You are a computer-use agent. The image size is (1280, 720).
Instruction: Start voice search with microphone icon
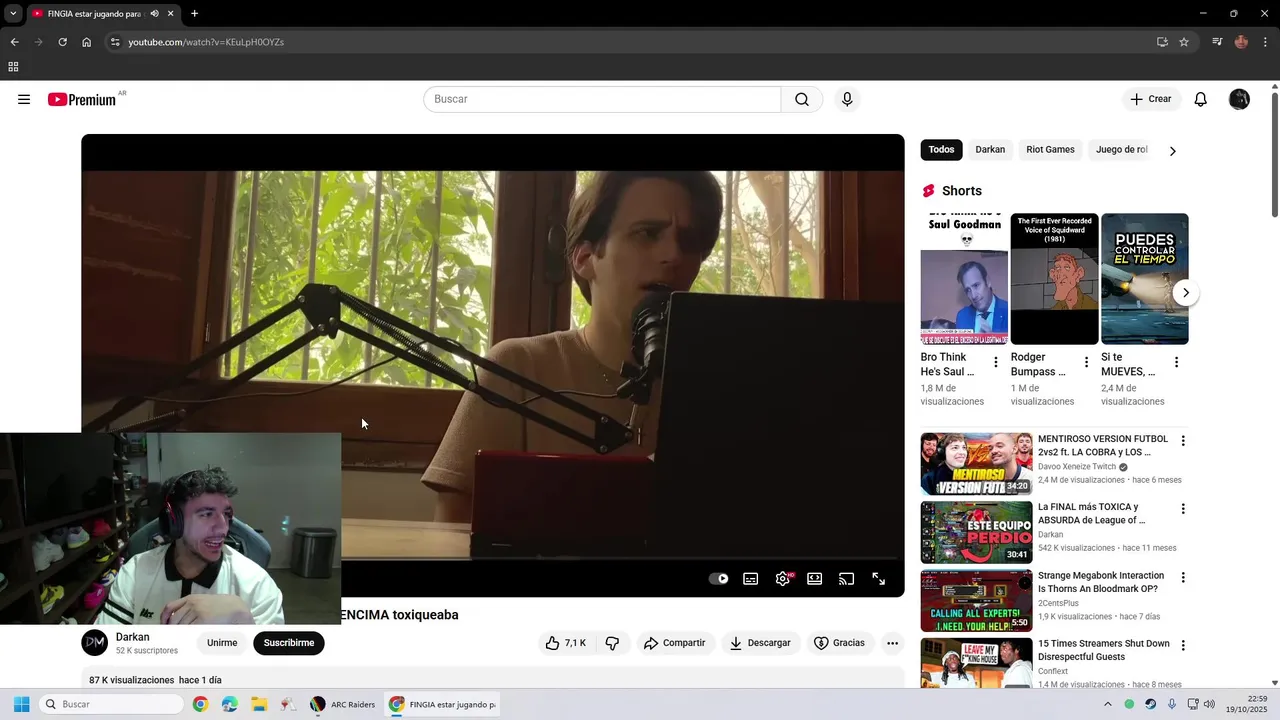coord(847,99)
